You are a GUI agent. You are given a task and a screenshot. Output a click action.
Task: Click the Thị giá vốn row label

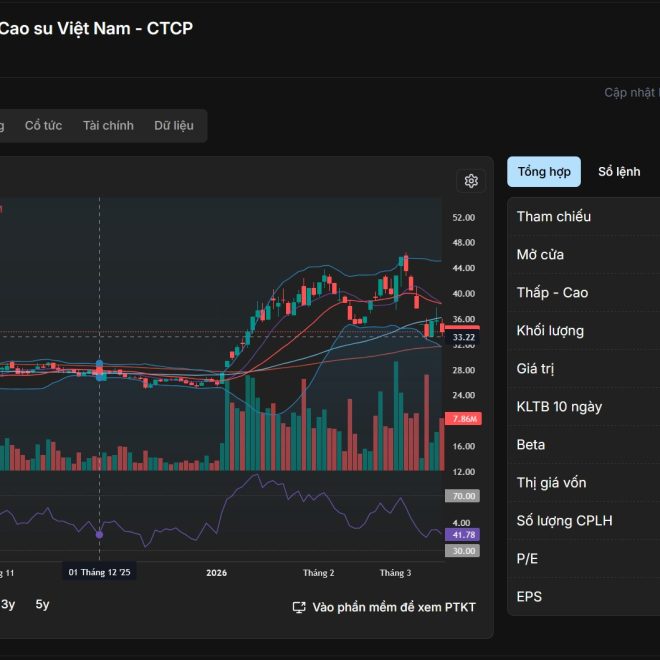coord(551,482)
